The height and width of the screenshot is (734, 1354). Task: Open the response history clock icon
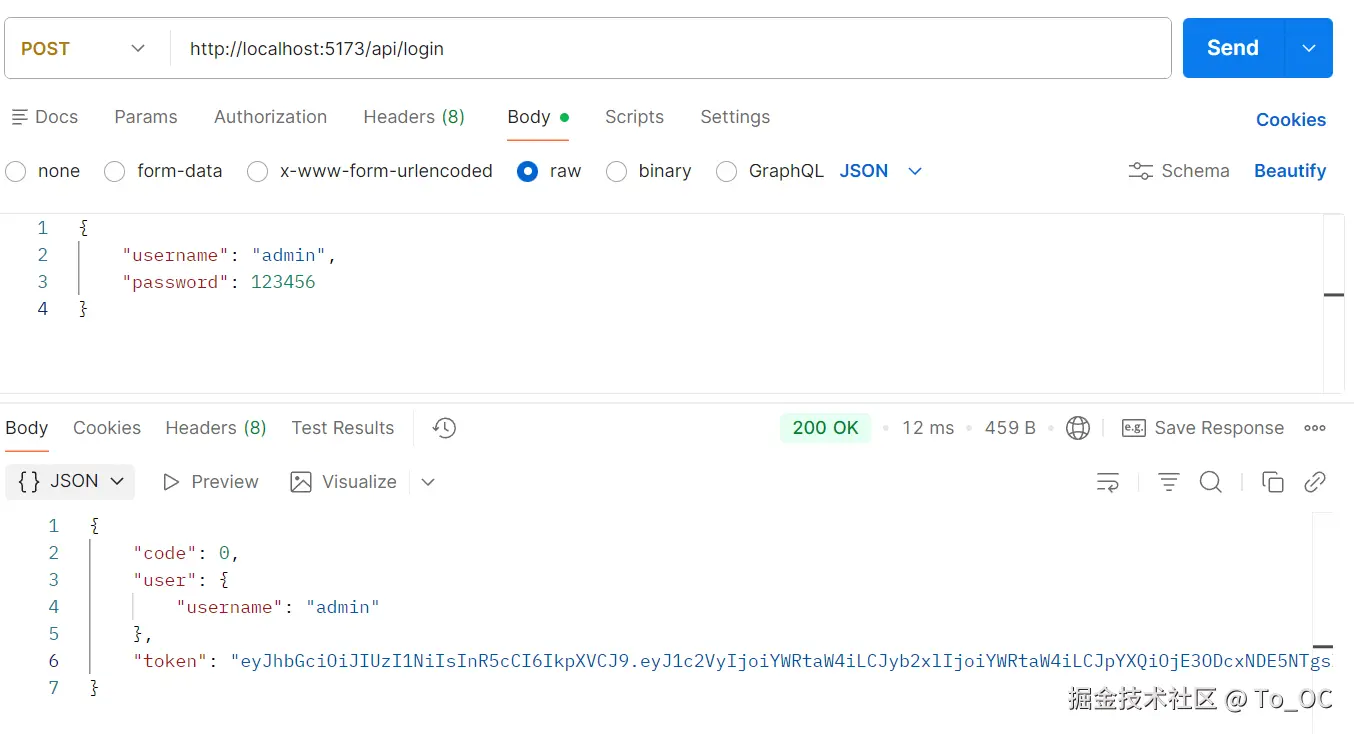tap(444, 428)
